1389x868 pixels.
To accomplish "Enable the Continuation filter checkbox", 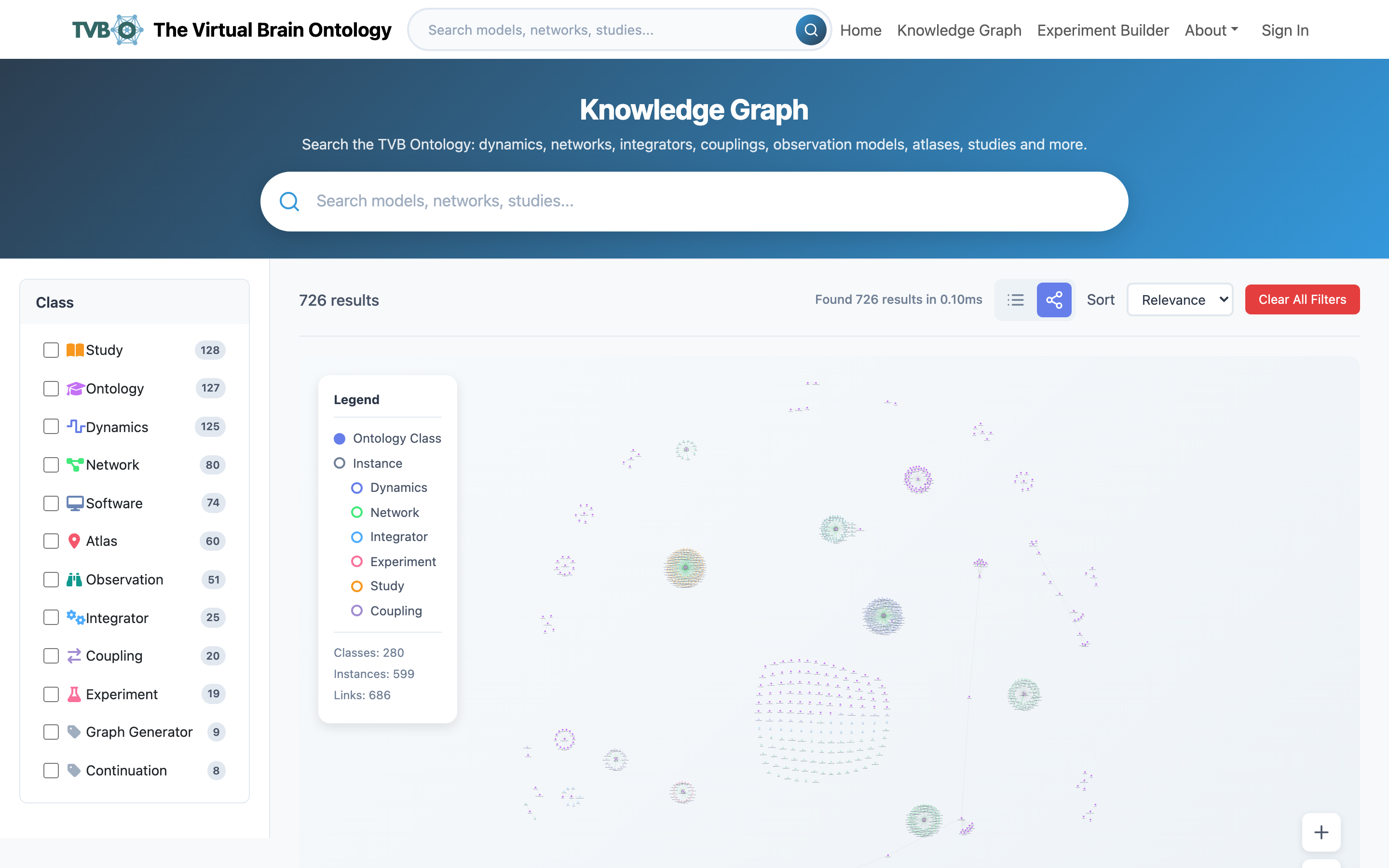I will [x=51, y=771].
